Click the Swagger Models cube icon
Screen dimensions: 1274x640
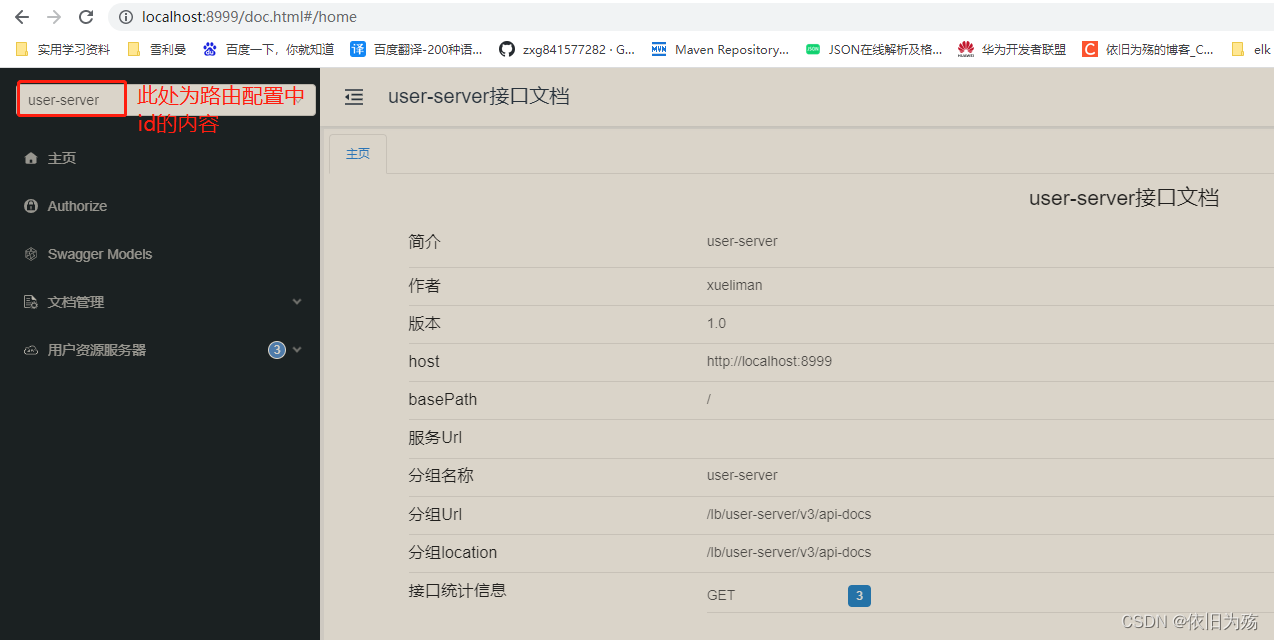[x=30, y=253]
